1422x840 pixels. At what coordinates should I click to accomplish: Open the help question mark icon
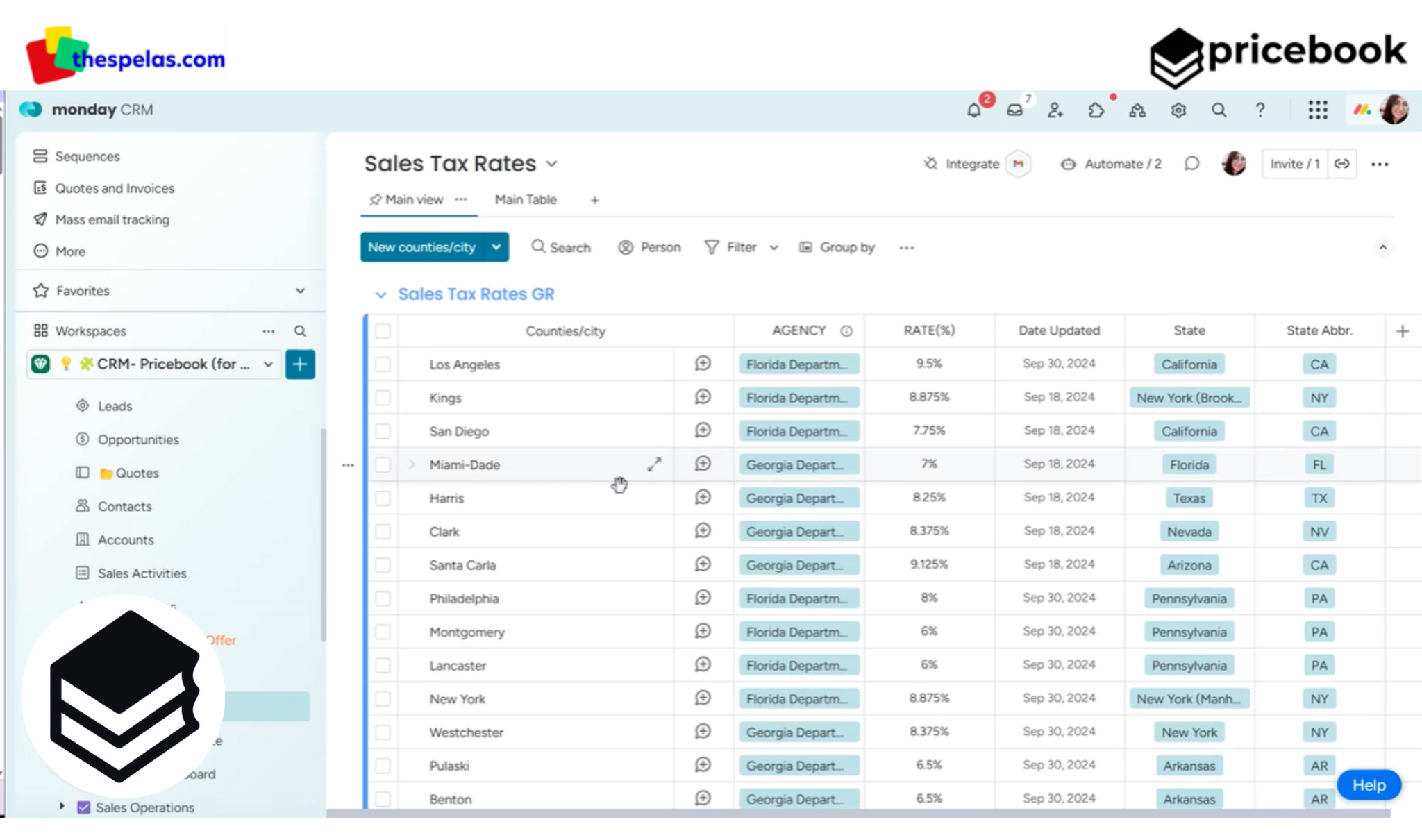pyautogui.click(x=1260, y=110)
